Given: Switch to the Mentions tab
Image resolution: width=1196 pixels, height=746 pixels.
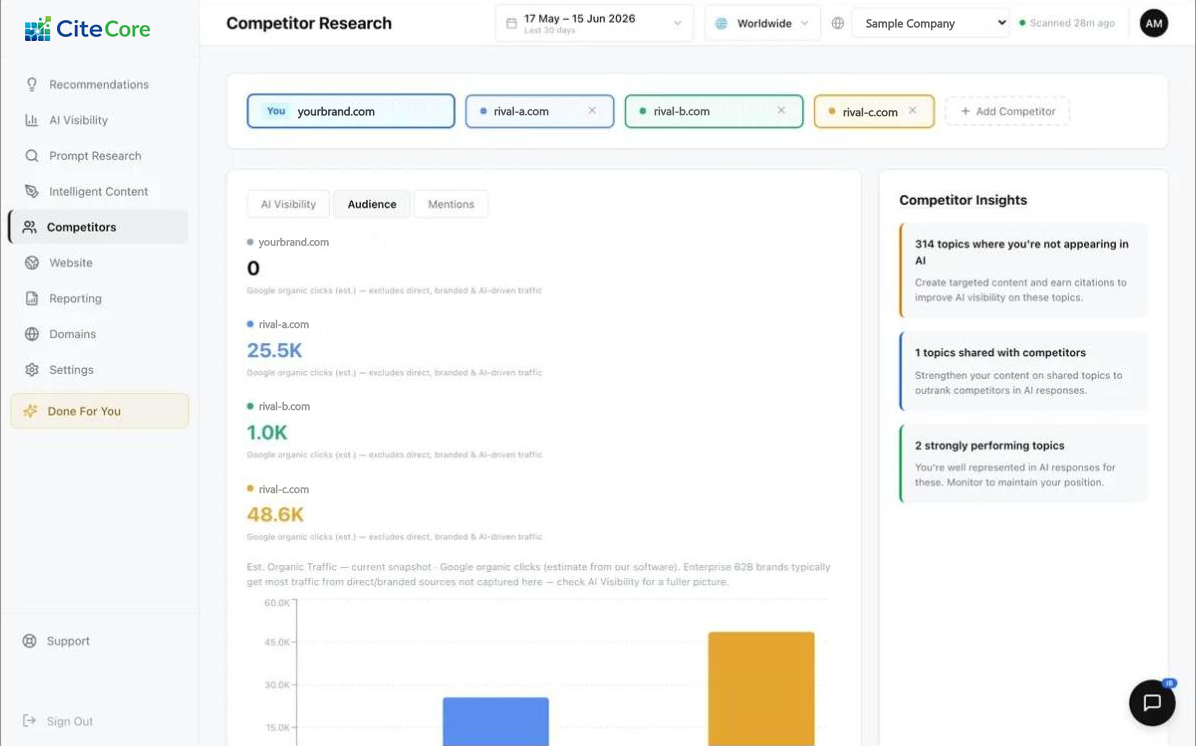Looking at the screenshot, I should [451, 204].
